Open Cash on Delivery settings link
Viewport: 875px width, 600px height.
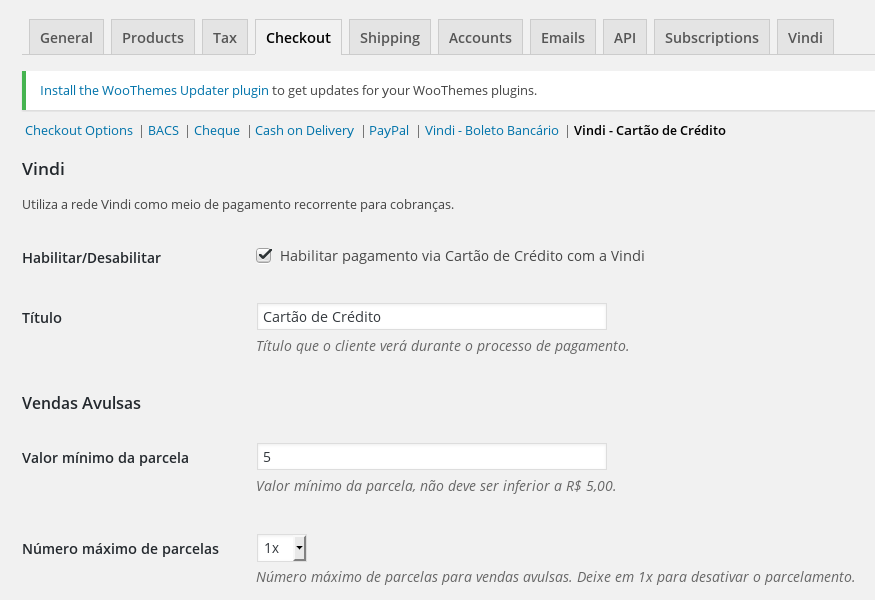(304, 131)
